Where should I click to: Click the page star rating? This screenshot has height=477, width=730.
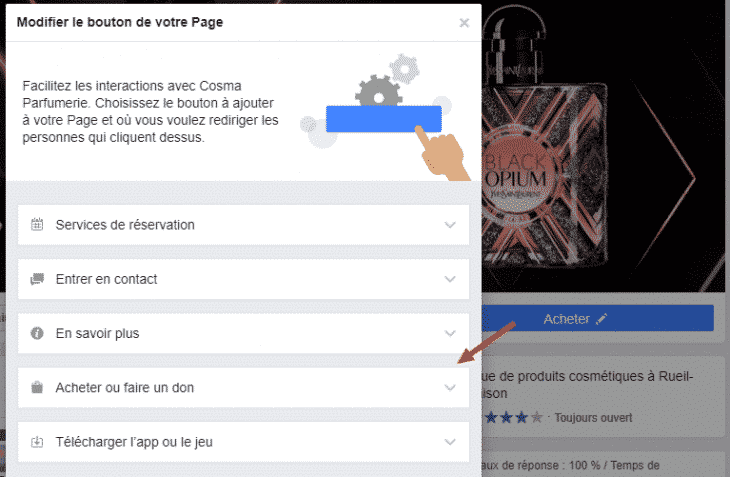513,417
